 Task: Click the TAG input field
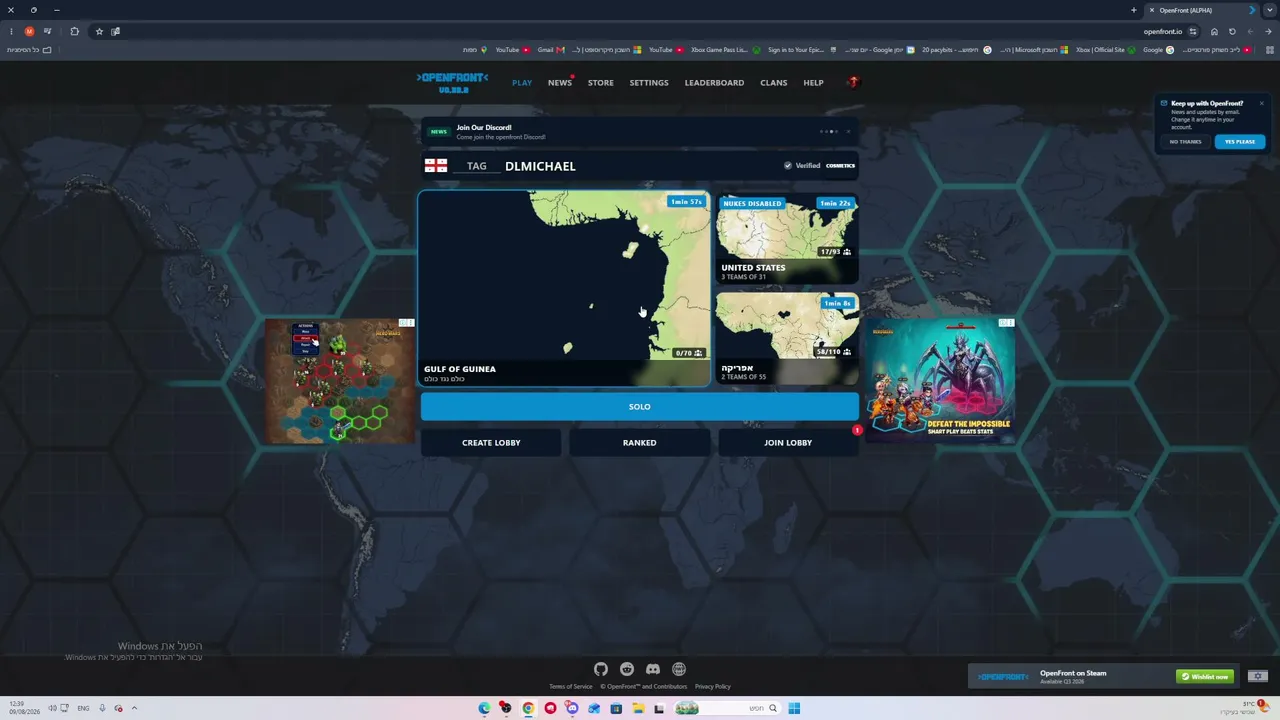point(476,166)
